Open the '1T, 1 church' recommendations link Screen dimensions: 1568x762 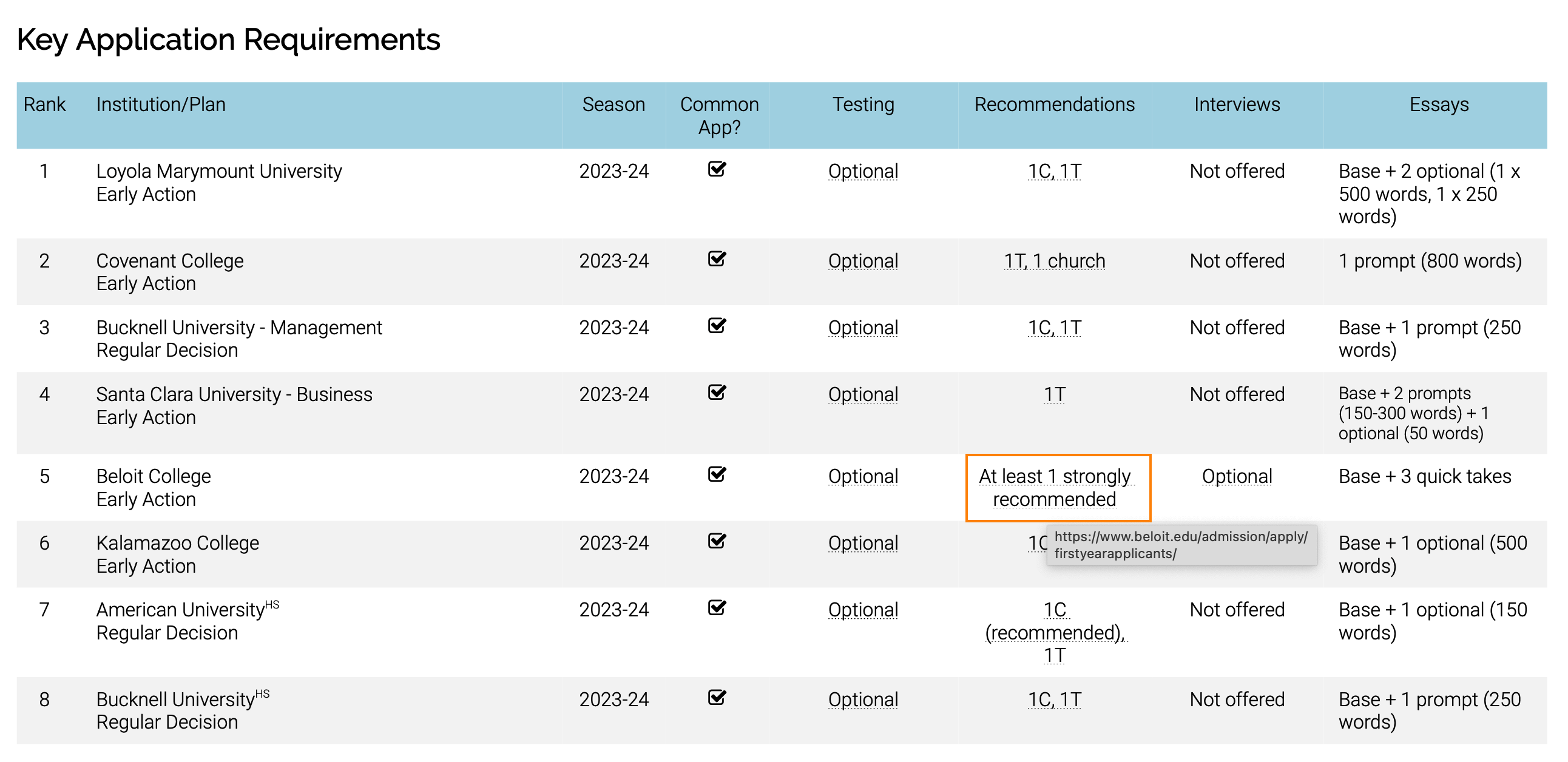[x=1054, y=260]
